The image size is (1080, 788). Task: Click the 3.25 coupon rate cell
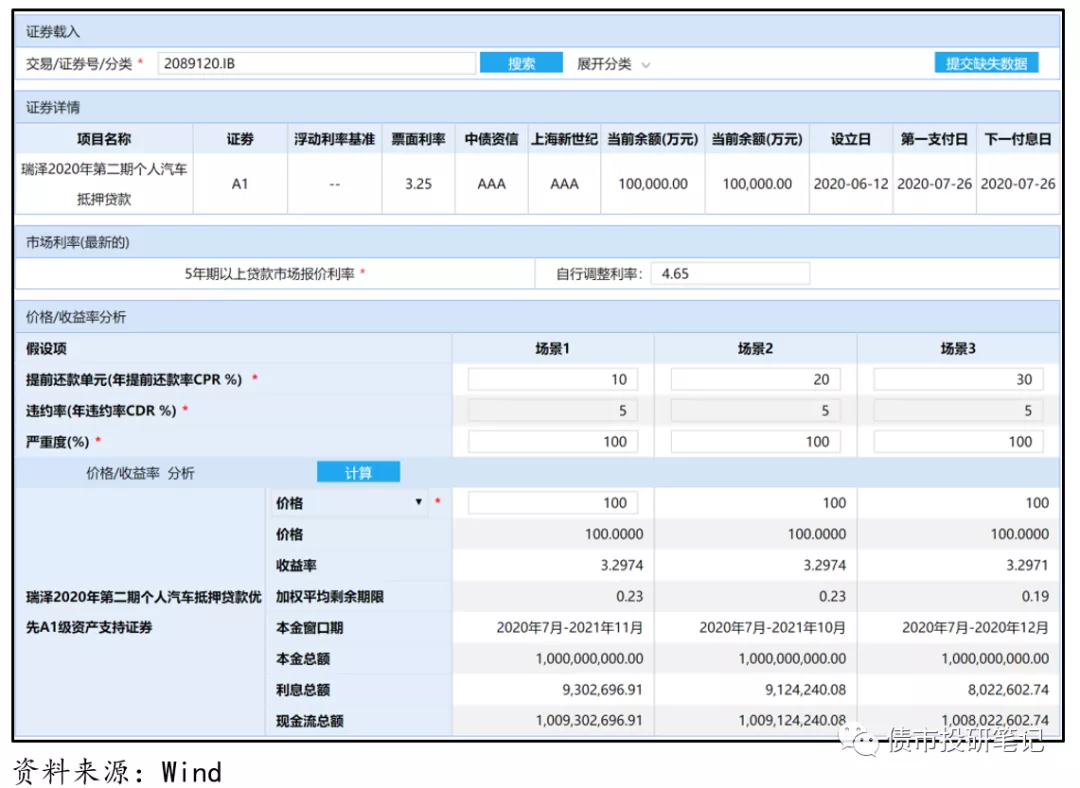click(418, 184)
